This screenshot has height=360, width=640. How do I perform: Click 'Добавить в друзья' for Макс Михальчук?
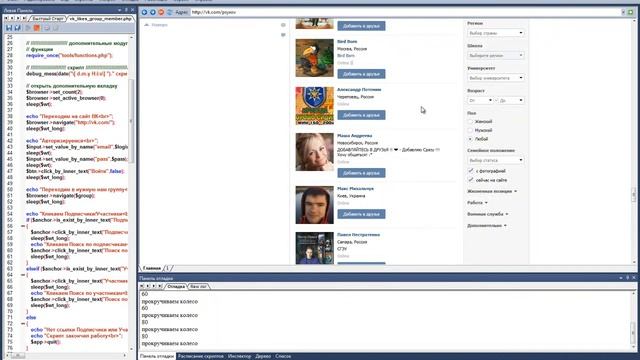[x=361, y=214]
